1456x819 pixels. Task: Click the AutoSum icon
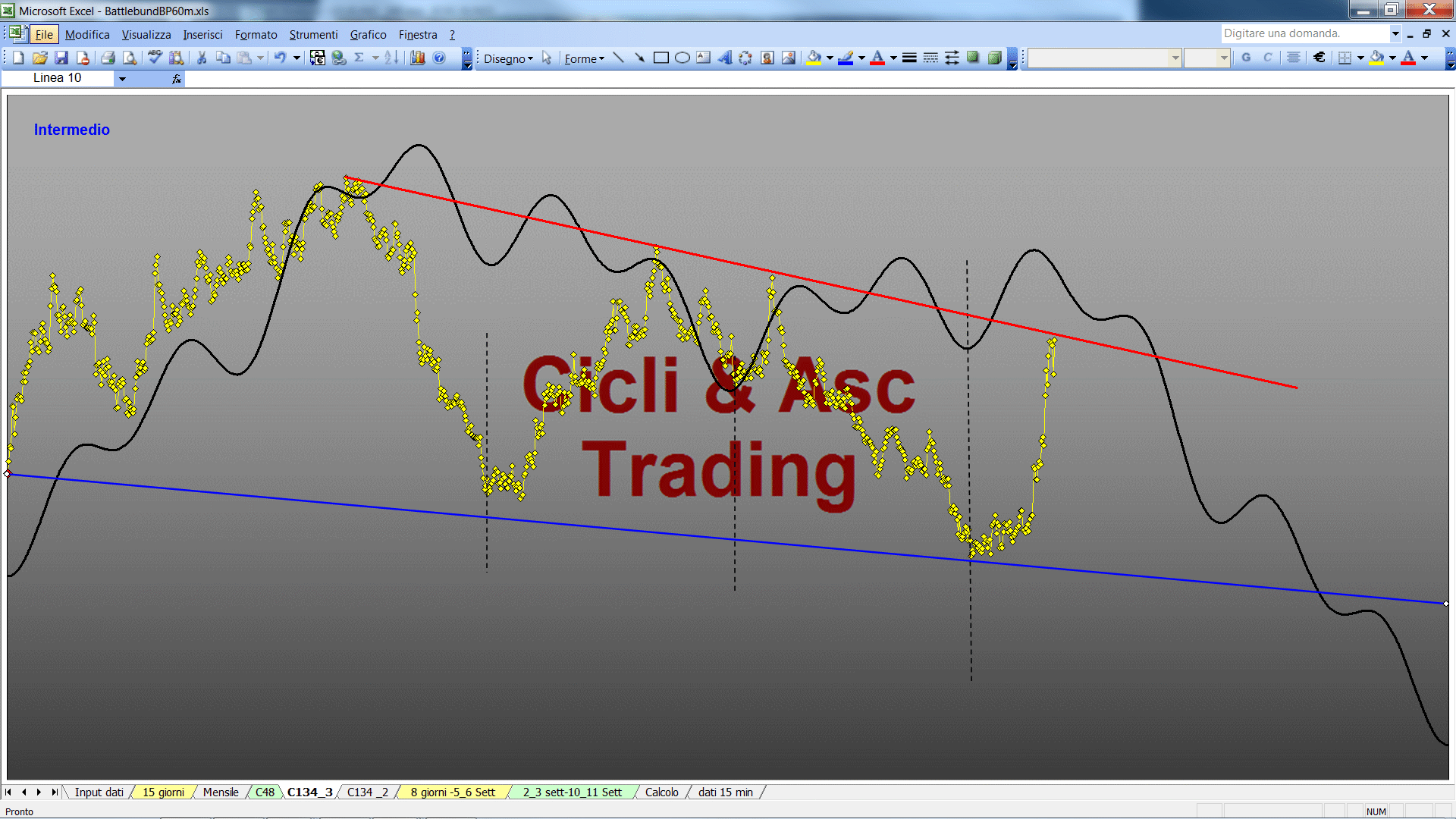click(359, 58)
